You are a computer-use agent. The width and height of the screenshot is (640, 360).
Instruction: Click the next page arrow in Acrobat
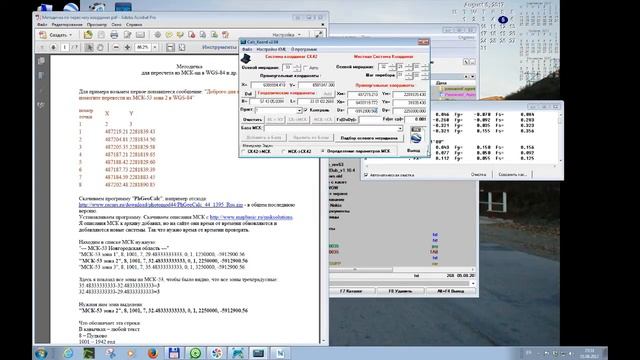[53, 48]
